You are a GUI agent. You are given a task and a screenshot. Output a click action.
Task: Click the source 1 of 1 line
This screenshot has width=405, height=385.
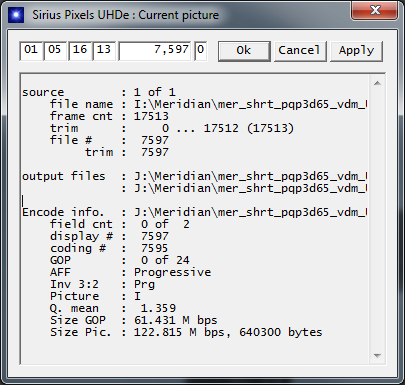[x=99, y=92]
